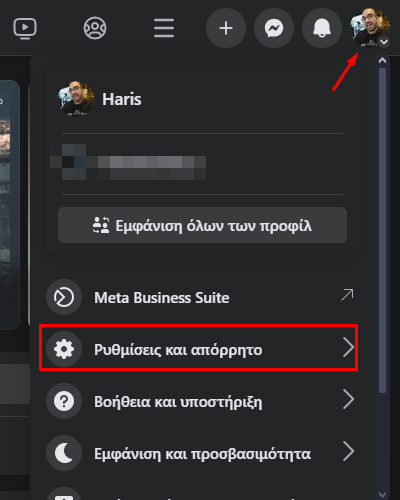This screenshot has width=400, height=500.
Task: Click the Meta Business Suite external arrow
Action: [347, 295]
